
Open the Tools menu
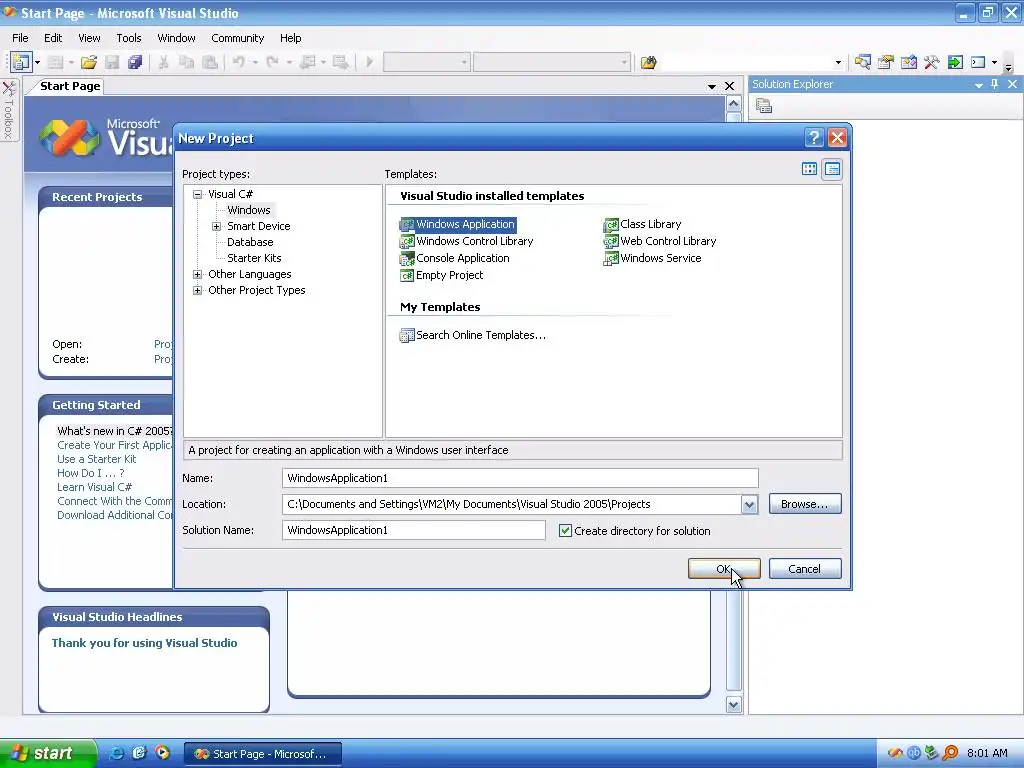tap(129, 38)
